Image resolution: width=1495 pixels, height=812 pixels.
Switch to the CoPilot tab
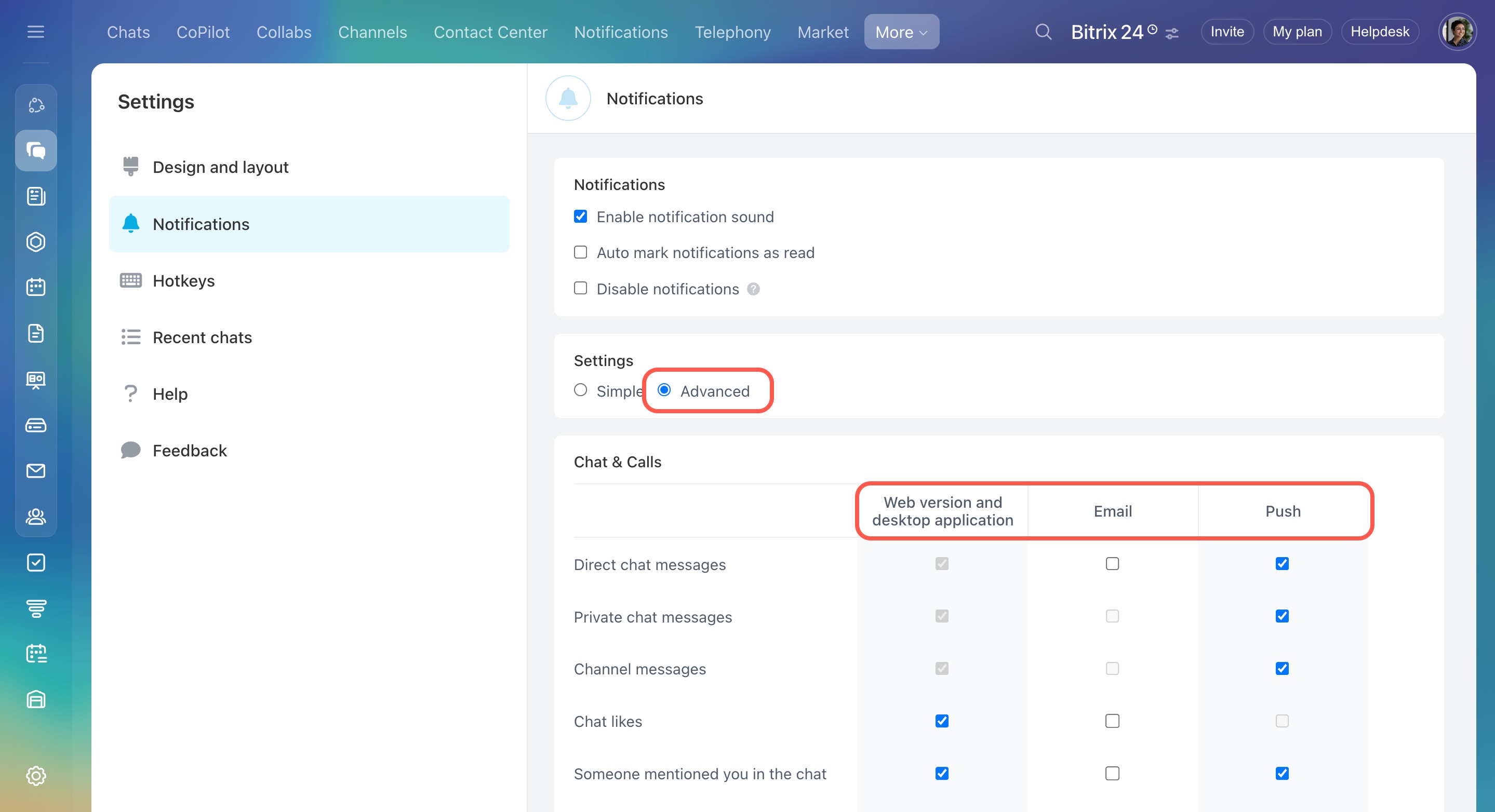203,32
